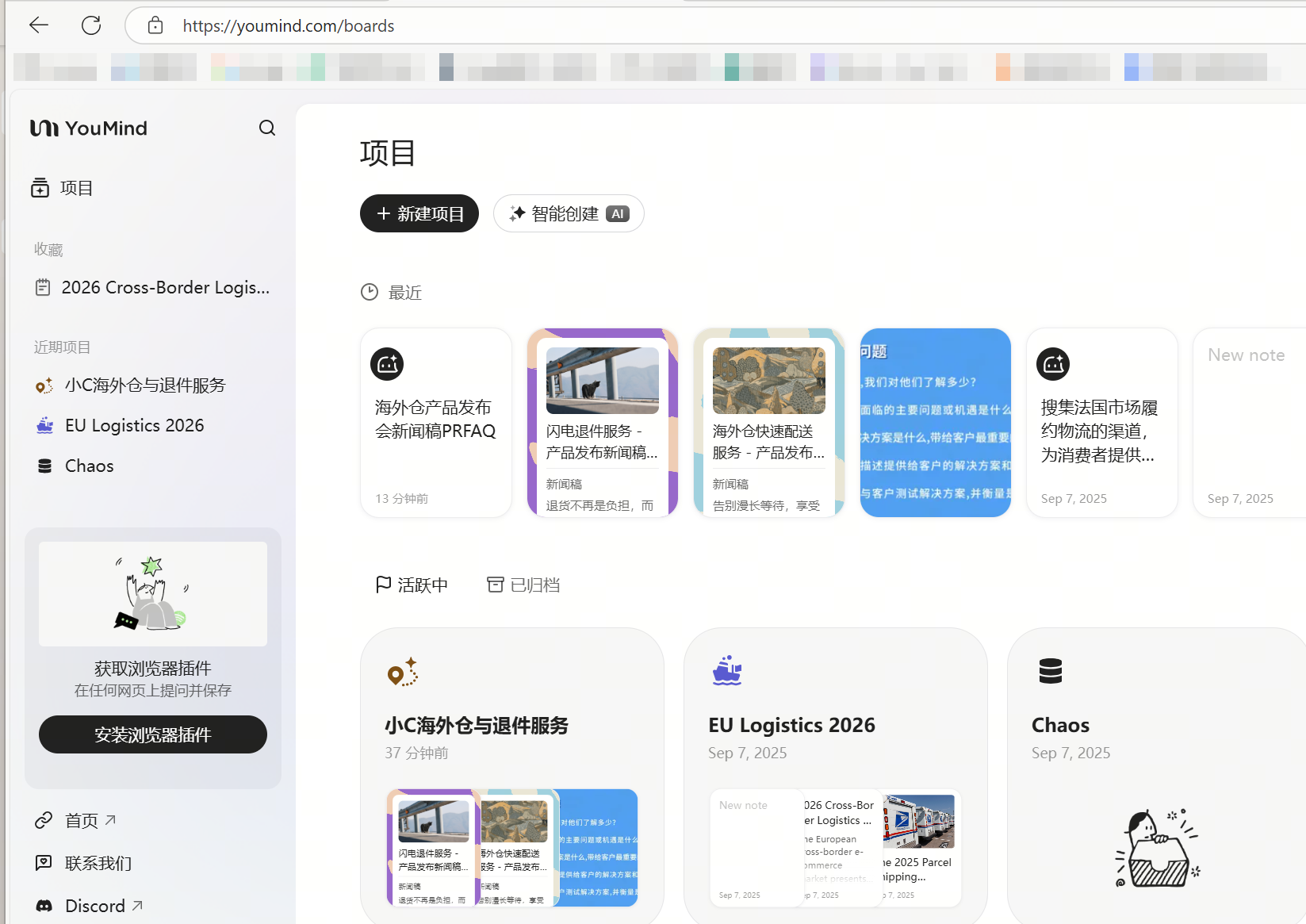Select the 活跃中 tab
Screen dimensions: 1306x924
[412, 585]
